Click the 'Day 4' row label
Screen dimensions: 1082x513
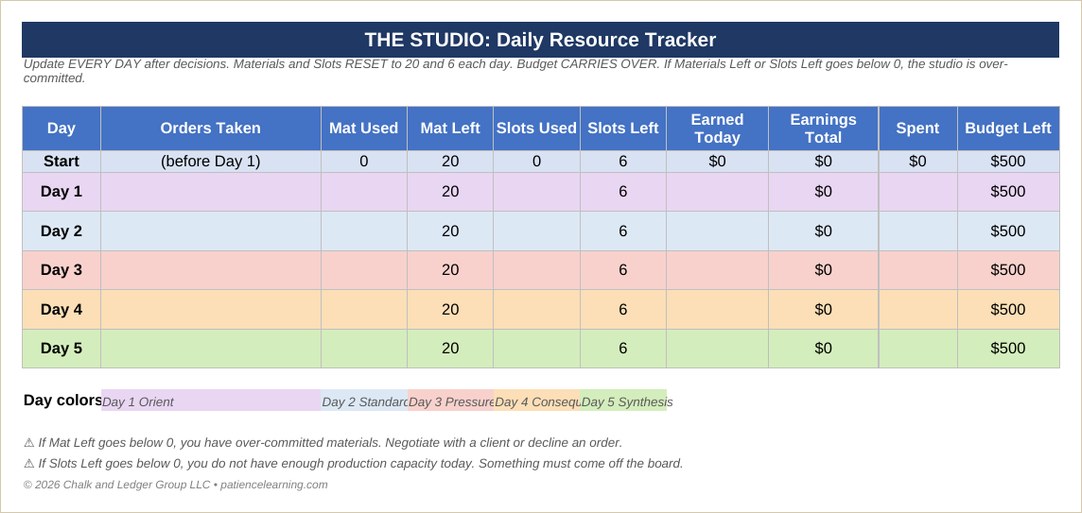pyautogui.click(x=61, y=309)
